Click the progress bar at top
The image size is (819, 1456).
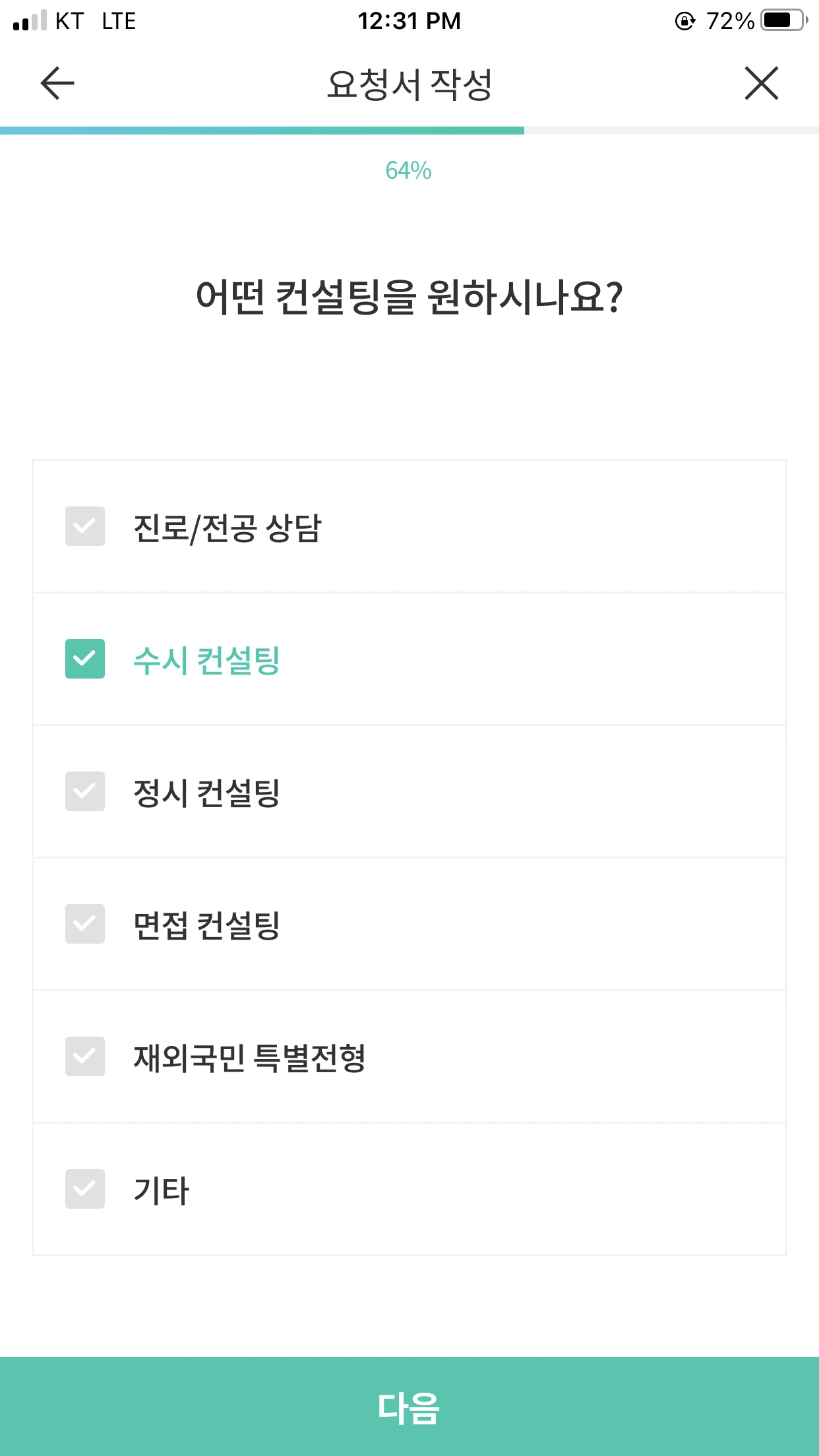point(409,131)
